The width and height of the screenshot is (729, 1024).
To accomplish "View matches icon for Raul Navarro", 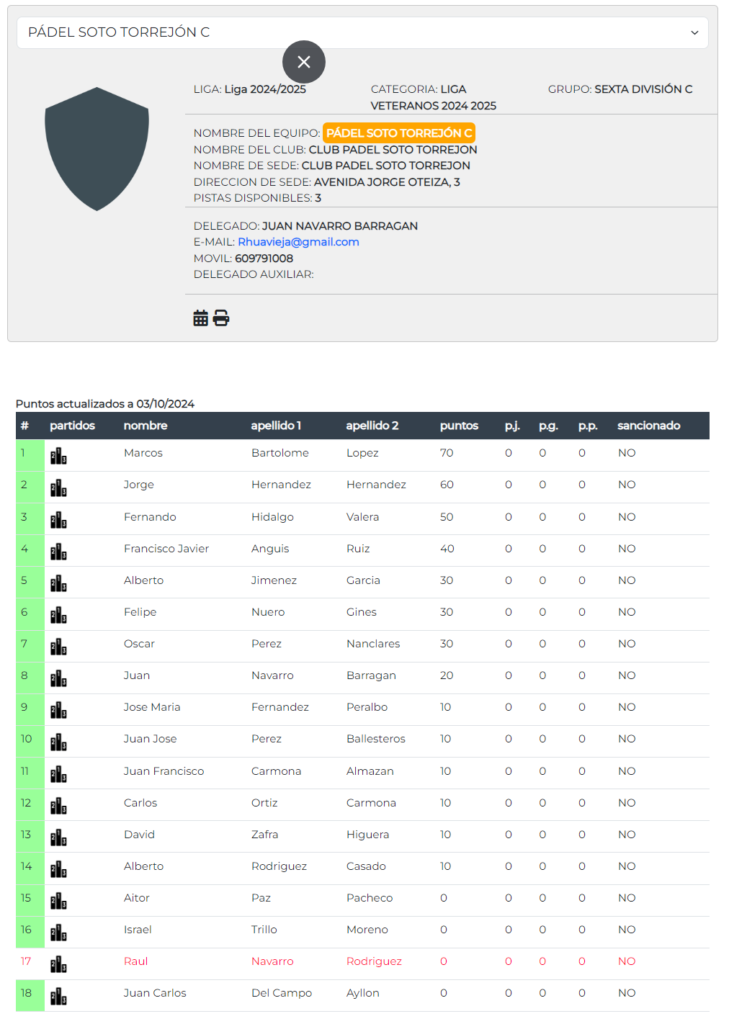I will (x=59, y=965).
